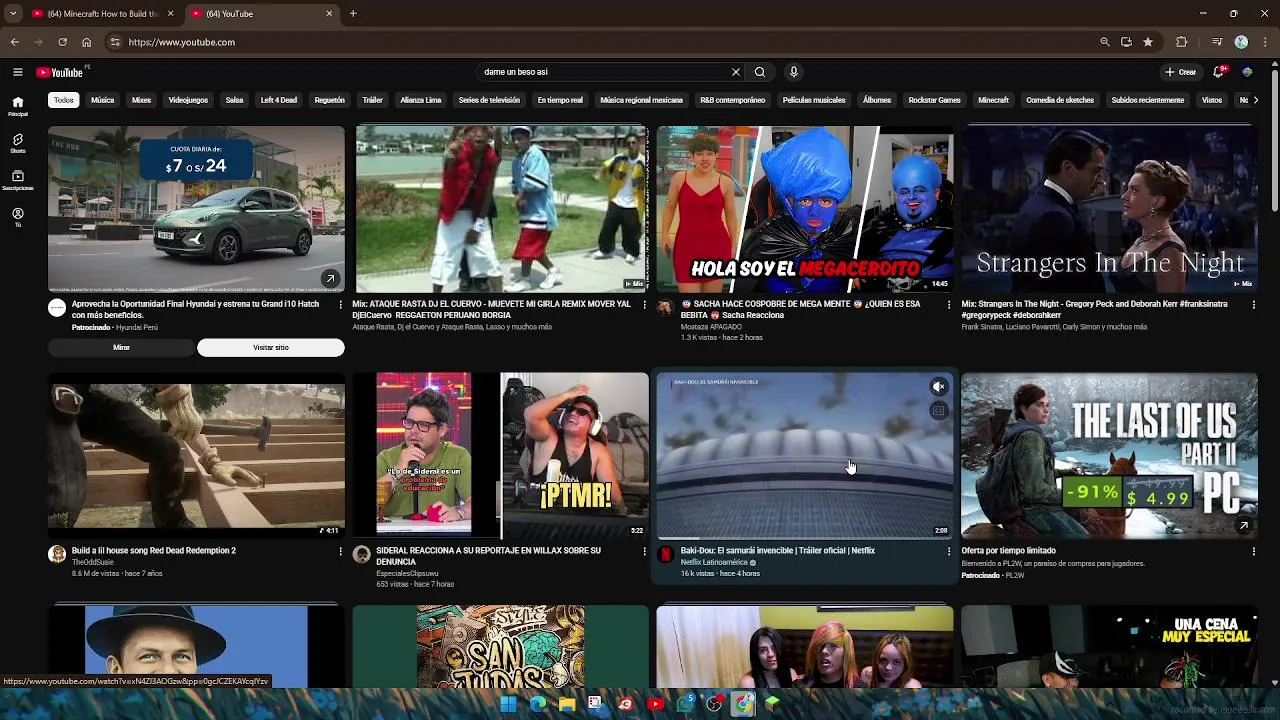Screen dimensions: 1280x720
Task: Open the Megacerdito video thumbnail
Action: pyautogui.click(x=805, y=209)
